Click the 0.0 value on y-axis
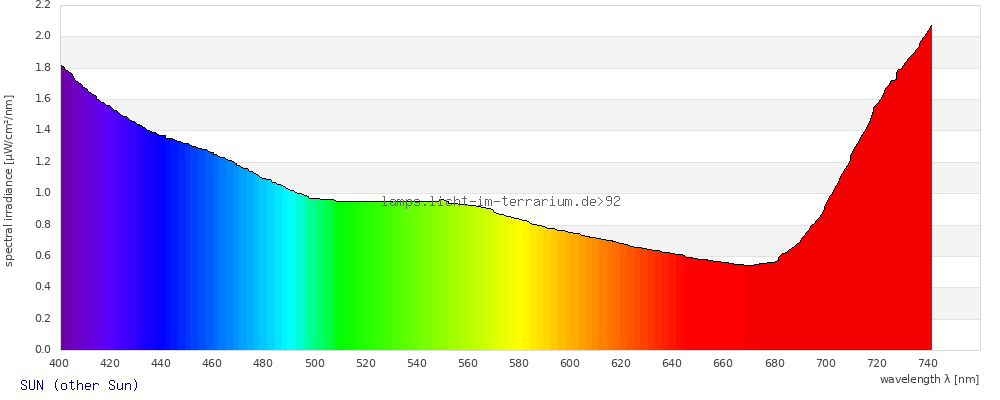The image size is (1000, 400). [43, 350]
